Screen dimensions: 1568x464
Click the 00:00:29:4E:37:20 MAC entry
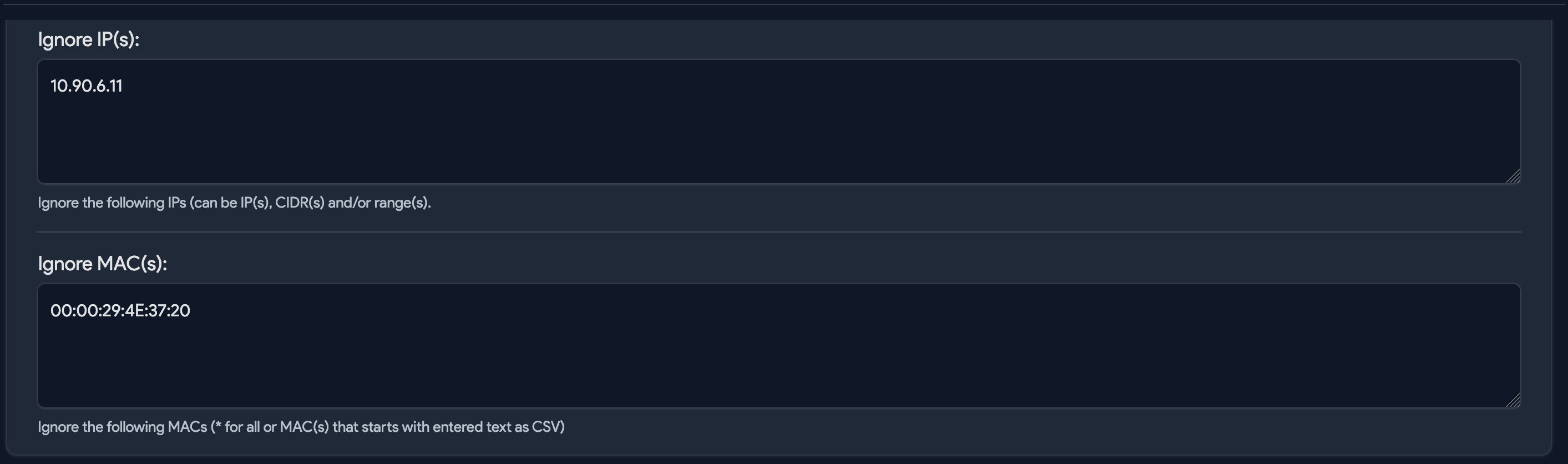tap(120, 311)
